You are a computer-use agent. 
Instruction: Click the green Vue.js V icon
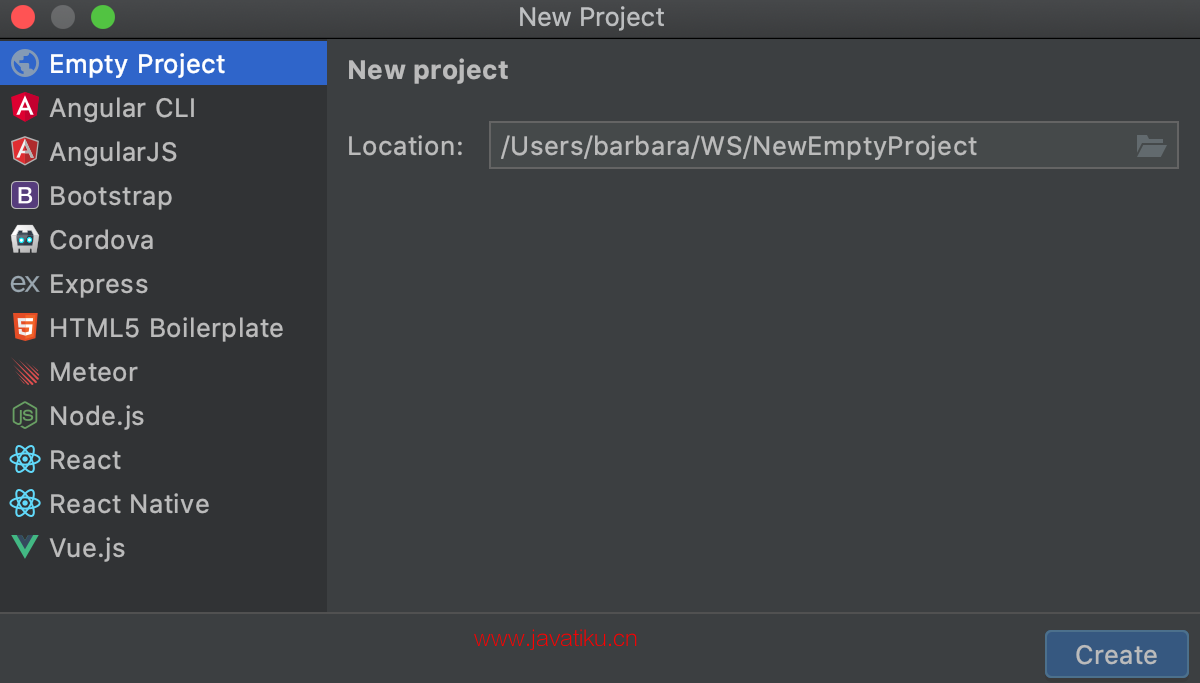25,548
